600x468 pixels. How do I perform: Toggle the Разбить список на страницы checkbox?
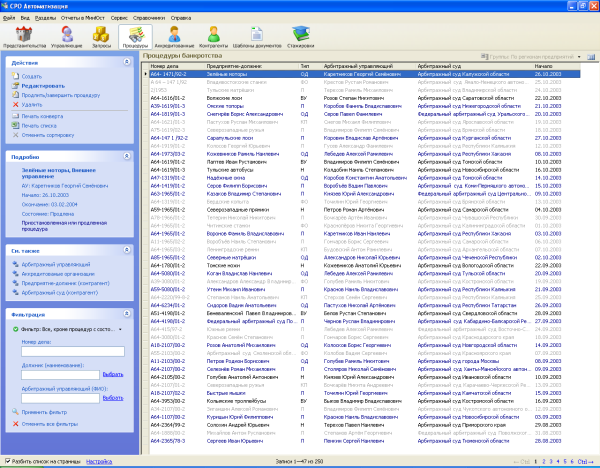(10, 461)
